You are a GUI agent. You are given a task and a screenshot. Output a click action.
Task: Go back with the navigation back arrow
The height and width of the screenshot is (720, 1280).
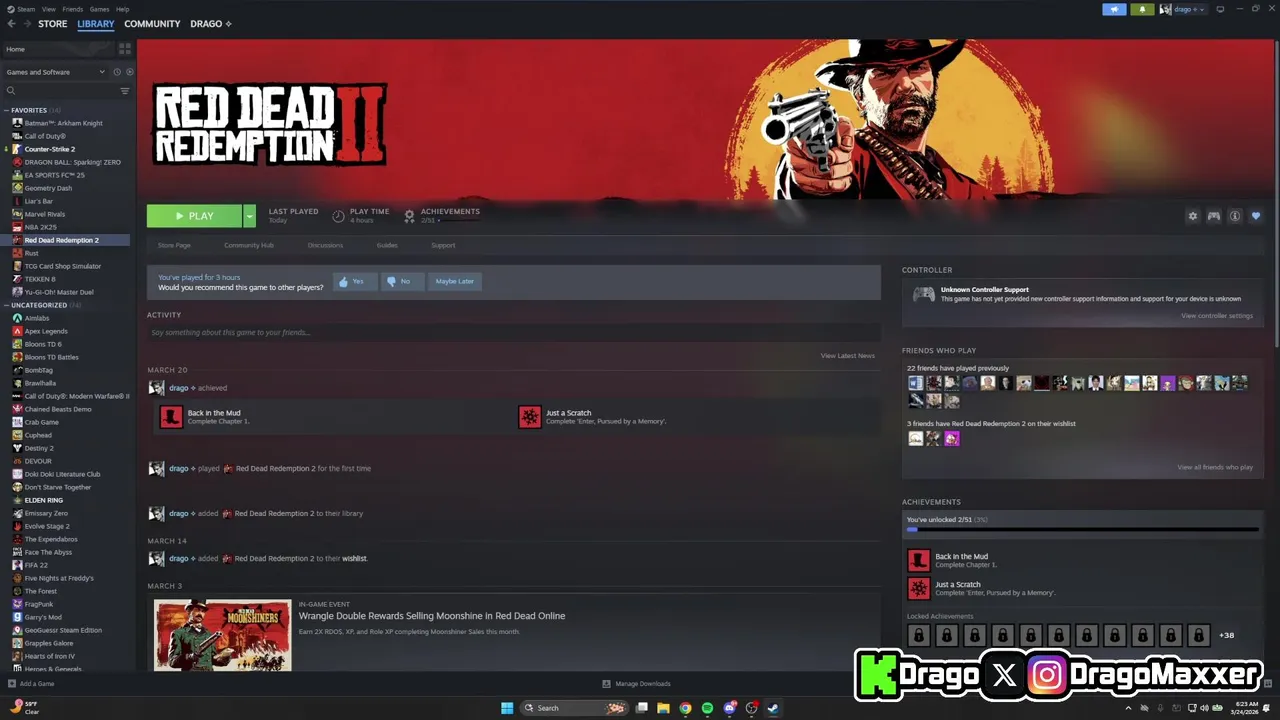coord(11,24)
